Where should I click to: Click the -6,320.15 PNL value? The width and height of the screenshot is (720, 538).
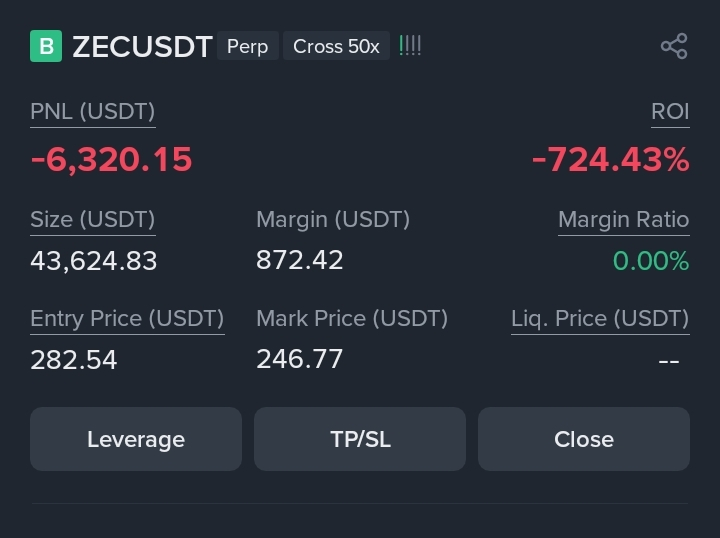[111, 160]
